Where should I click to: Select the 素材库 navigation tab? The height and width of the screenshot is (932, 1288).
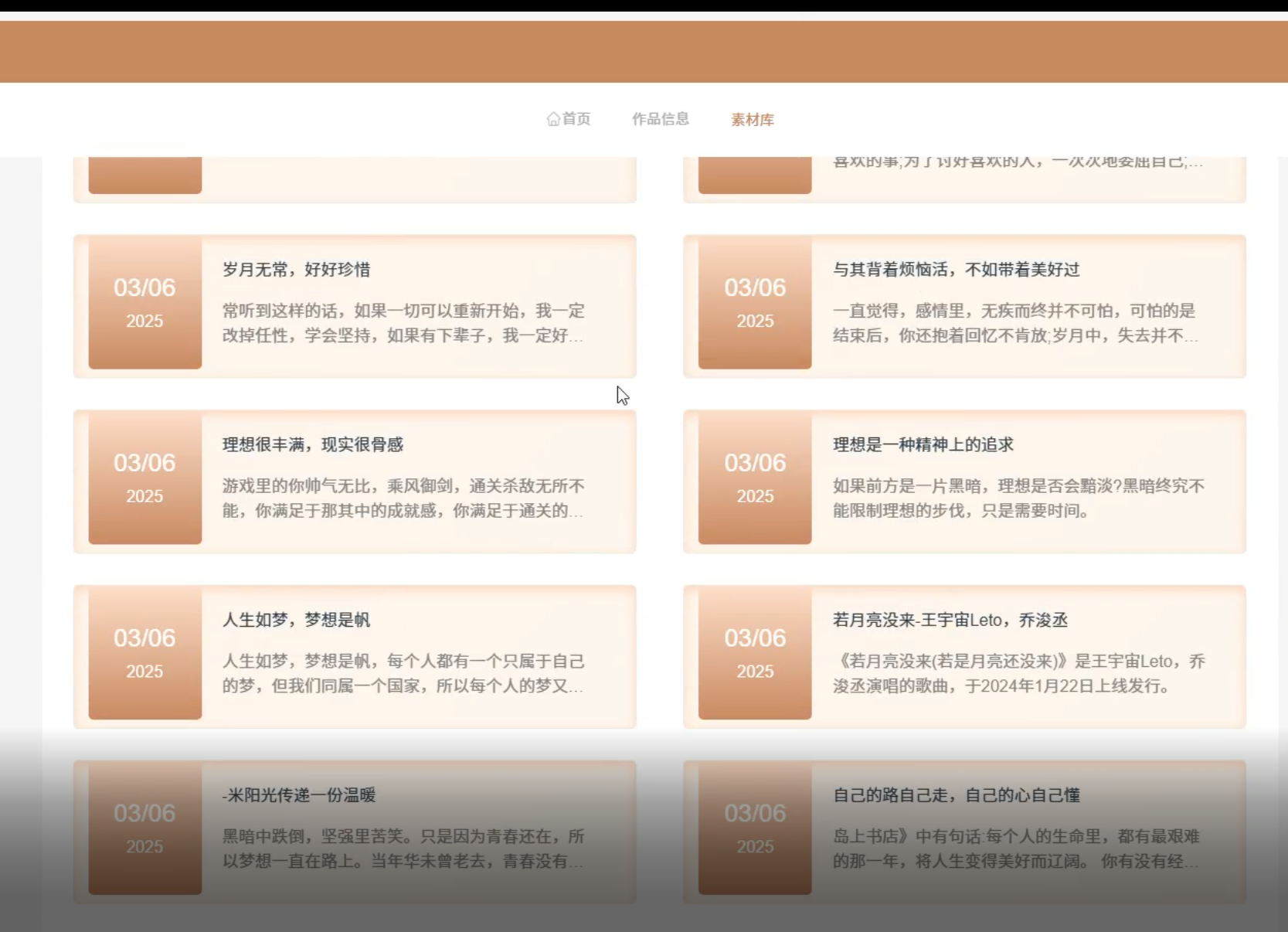tap(752, 120)
